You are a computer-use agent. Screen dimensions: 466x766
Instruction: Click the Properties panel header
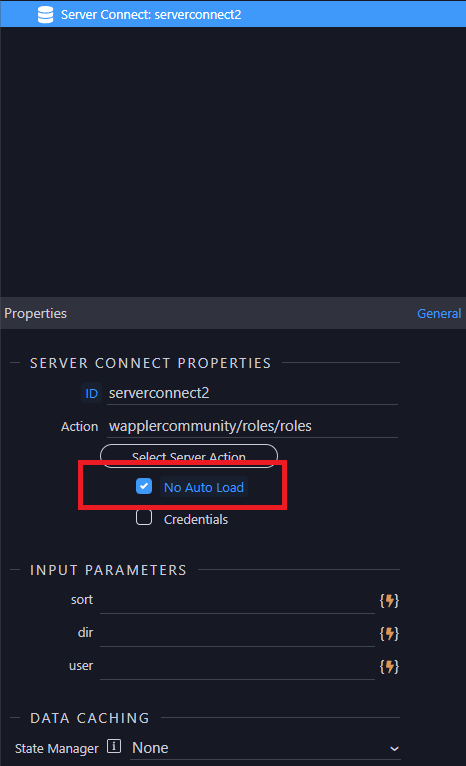tap(233, 313)
